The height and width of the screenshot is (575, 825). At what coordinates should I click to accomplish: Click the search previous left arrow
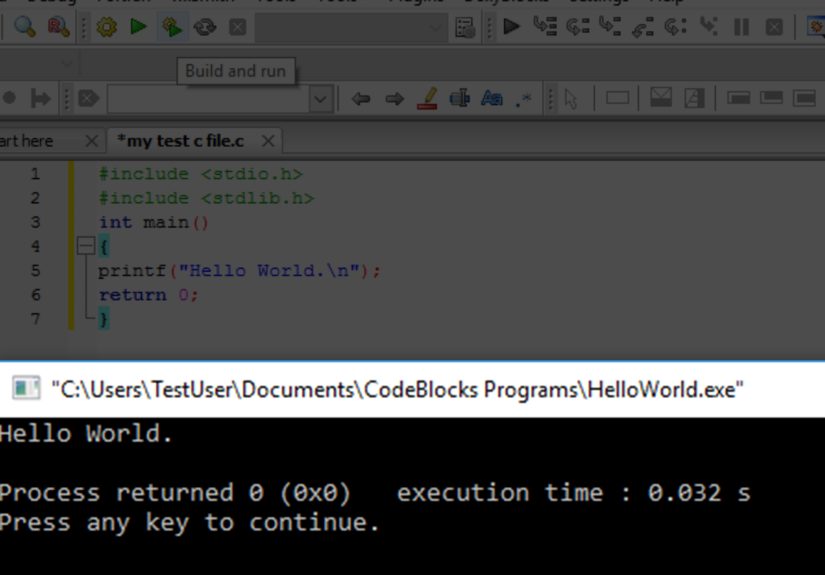pos(361,98)
